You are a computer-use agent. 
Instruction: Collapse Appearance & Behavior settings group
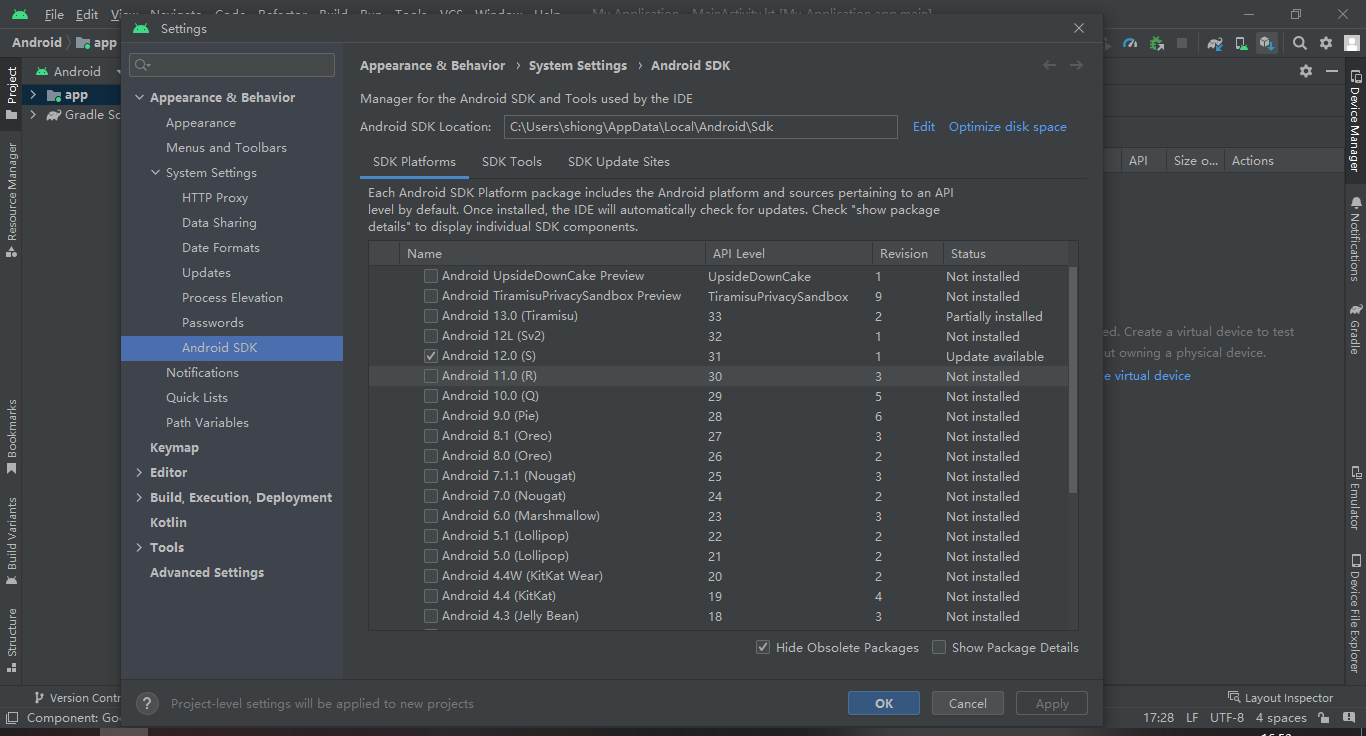139,97
